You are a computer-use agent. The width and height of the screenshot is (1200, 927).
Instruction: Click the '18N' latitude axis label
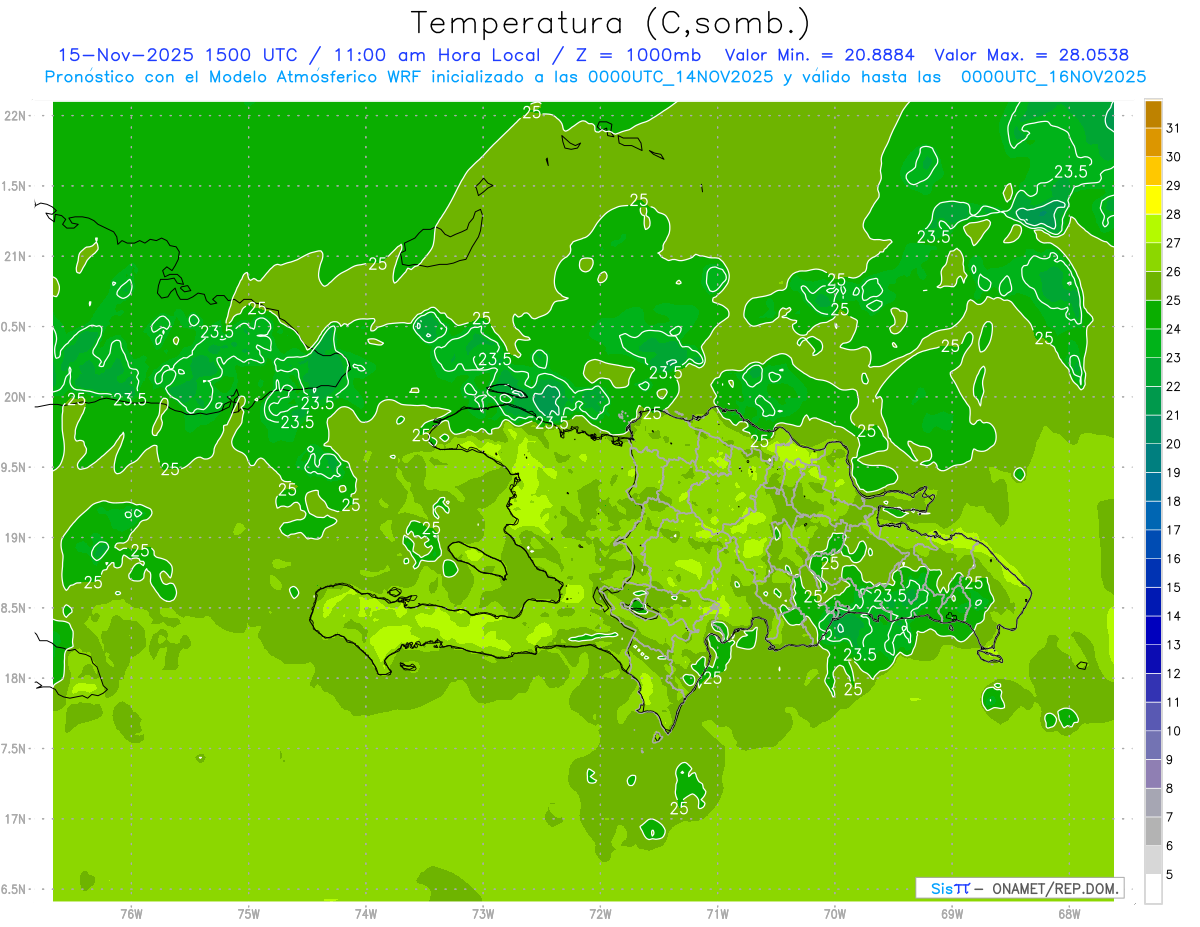click(16, 679)
